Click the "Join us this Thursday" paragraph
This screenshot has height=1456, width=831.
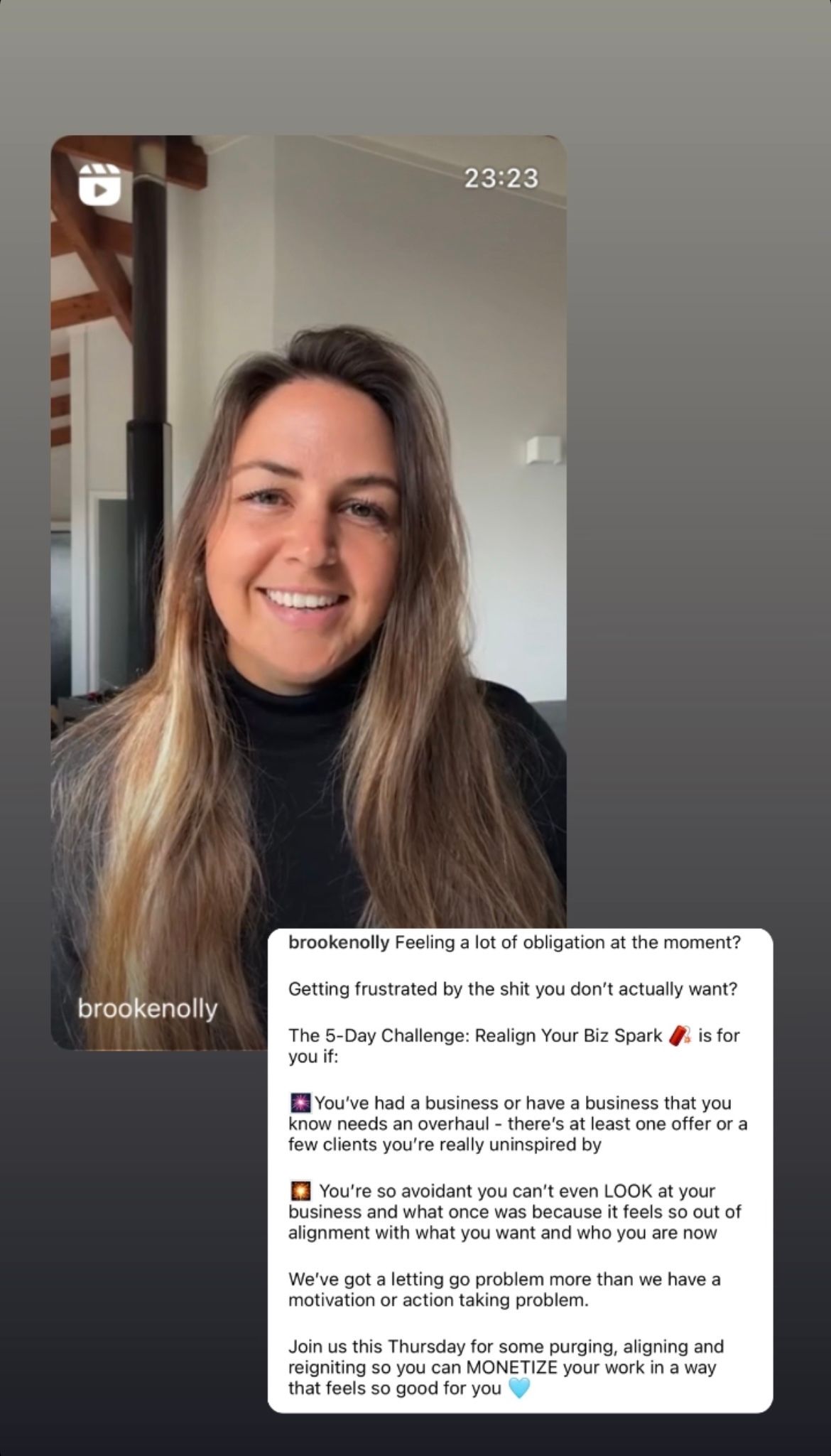click(506, 1367)
